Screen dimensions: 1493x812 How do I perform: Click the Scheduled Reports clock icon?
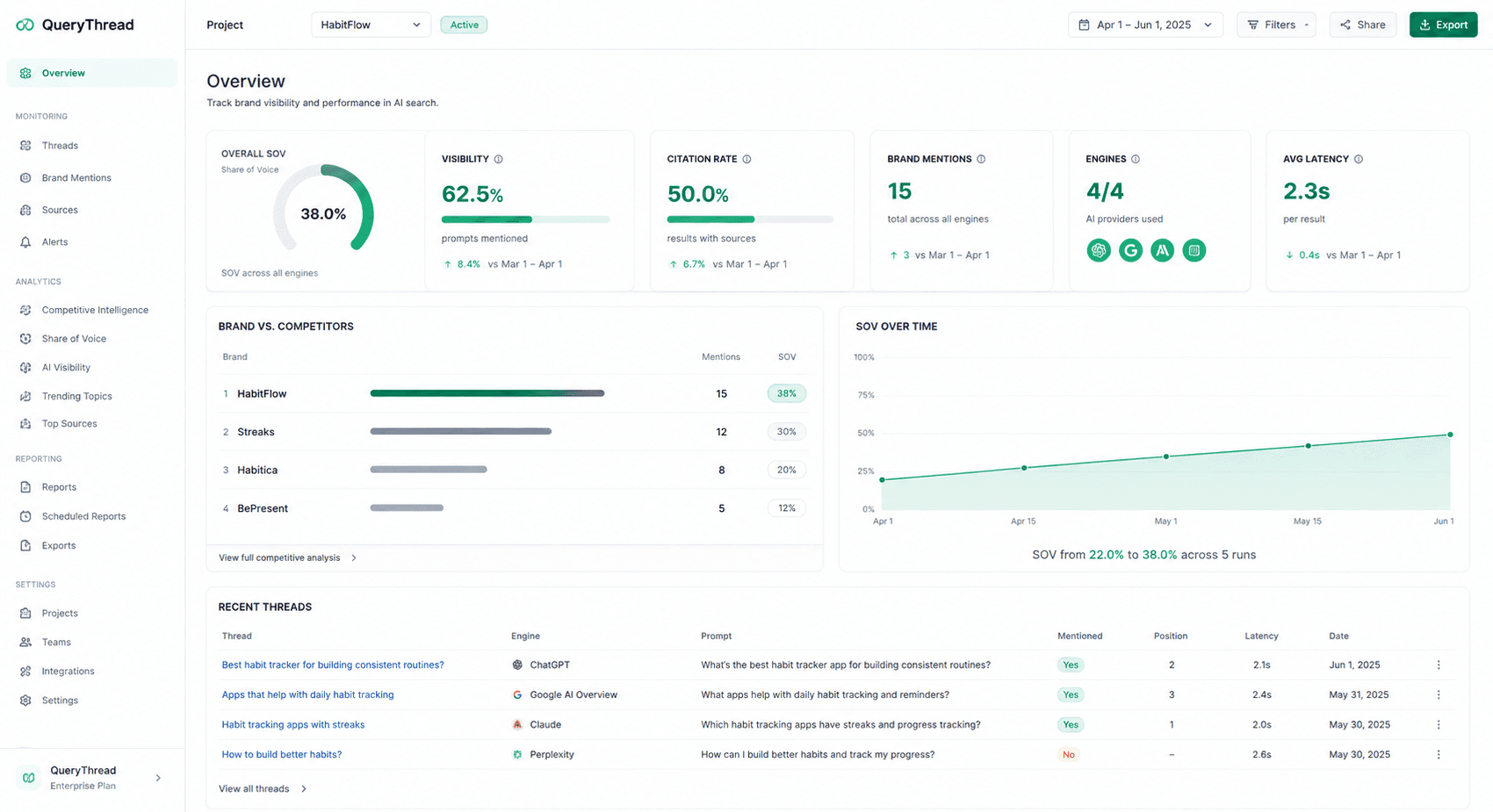click(25, 516)
